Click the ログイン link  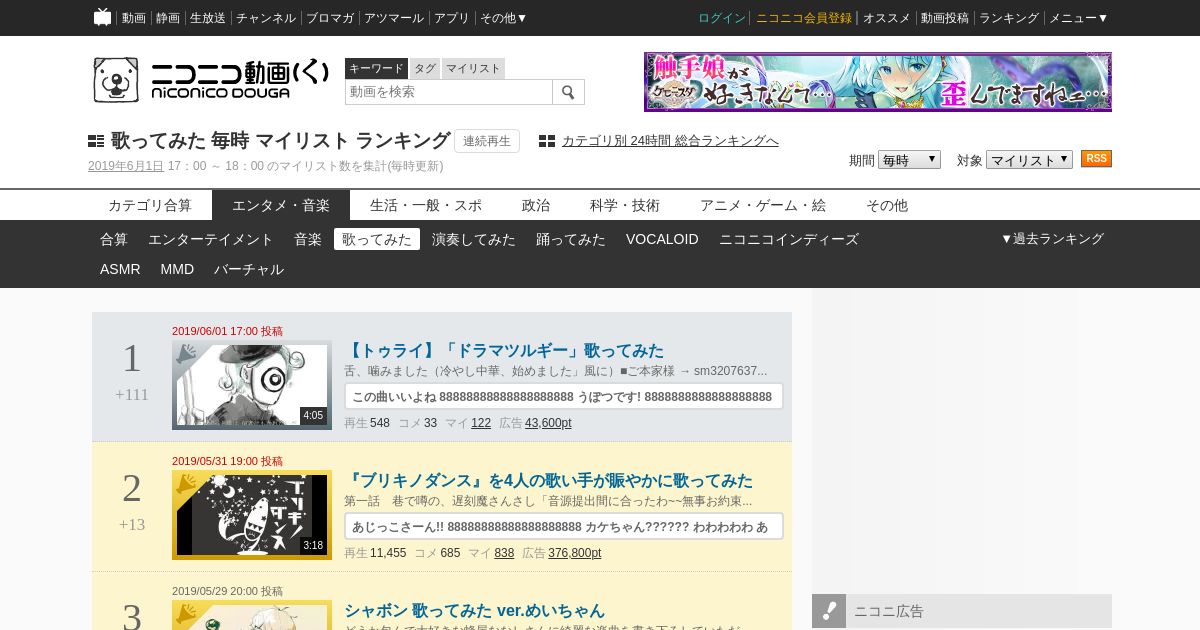coord(722,18)
